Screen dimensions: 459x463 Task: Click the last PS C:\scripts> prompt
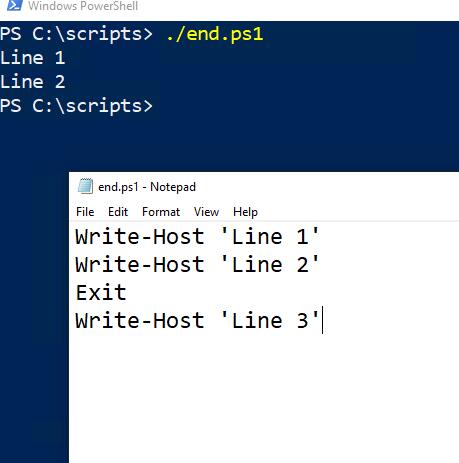coord(76,106)
